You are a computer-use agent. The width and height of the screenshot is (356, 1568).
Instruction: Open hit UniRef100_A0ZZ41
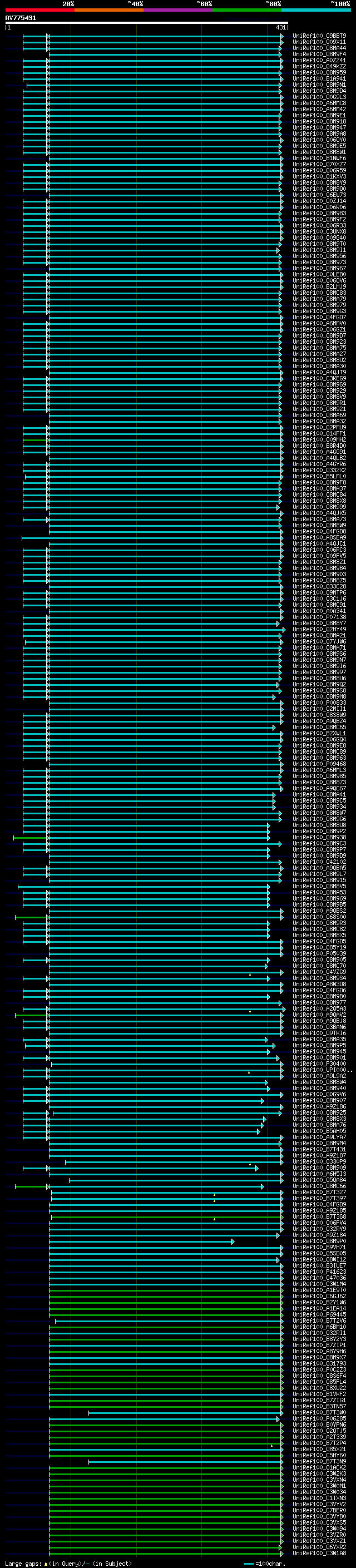(319, 60)
